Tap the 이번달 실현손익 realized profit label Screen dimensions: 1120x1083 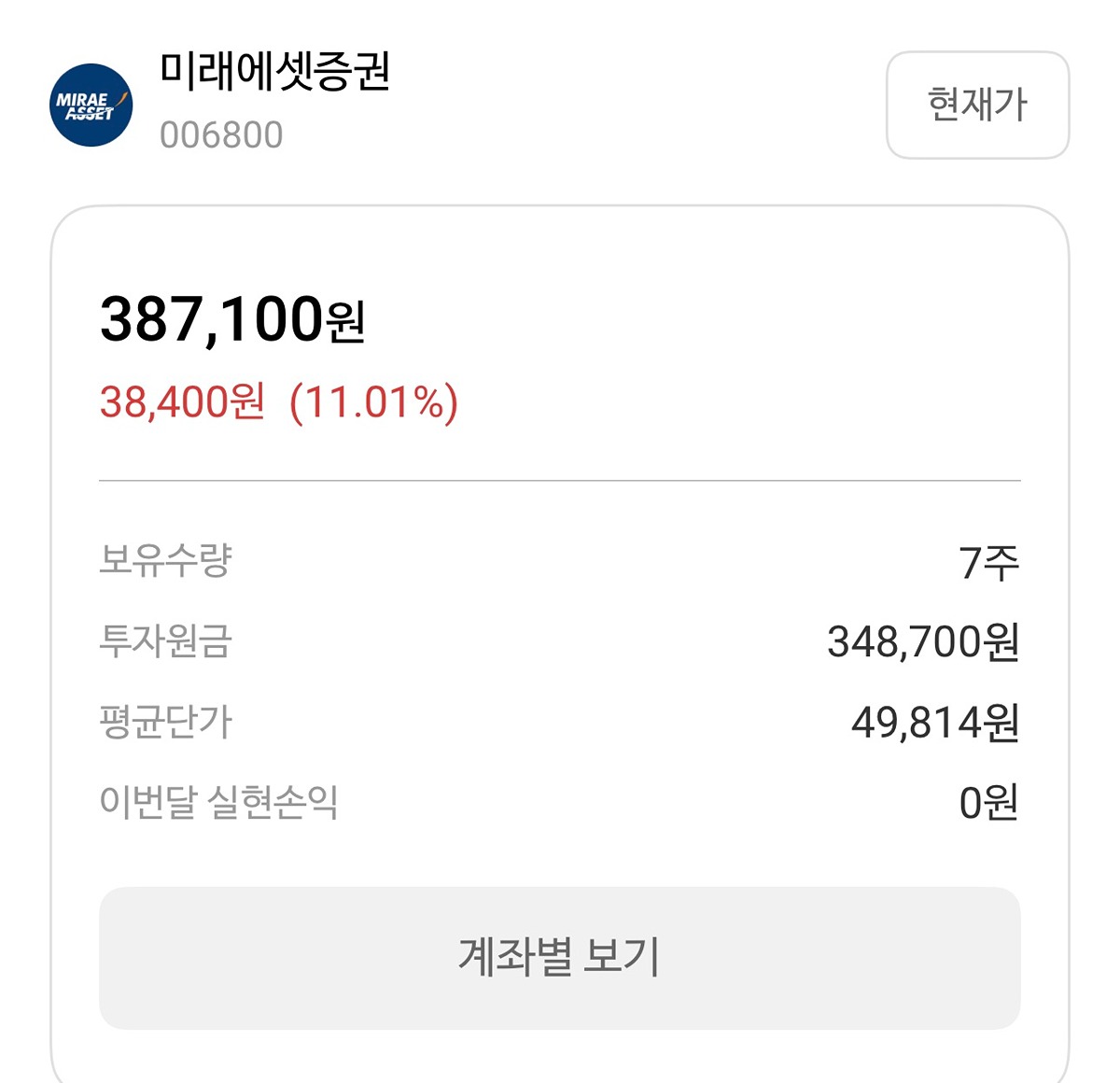(x=218, y=802)
